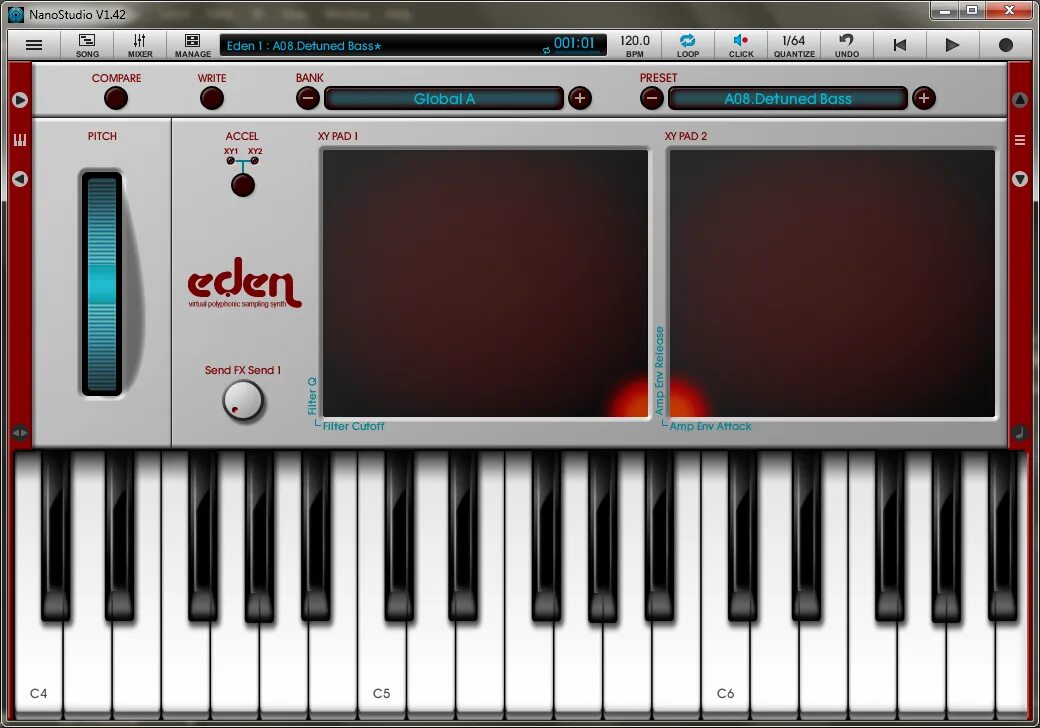Play the C5 piano key
Screen dimensions: 1040x728
click(381, 670)
